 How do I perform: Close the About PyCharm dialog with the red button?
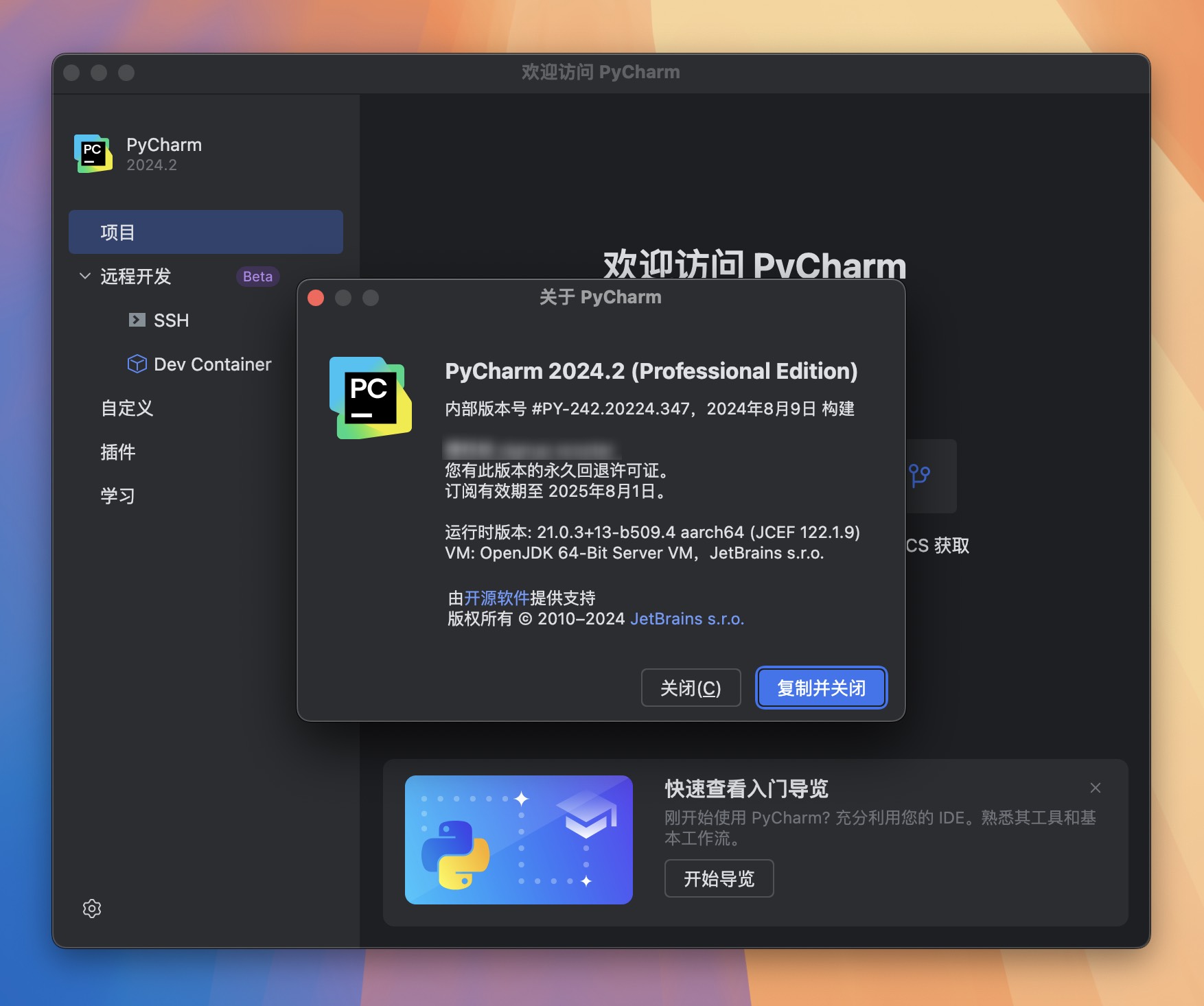coord(316,298)
